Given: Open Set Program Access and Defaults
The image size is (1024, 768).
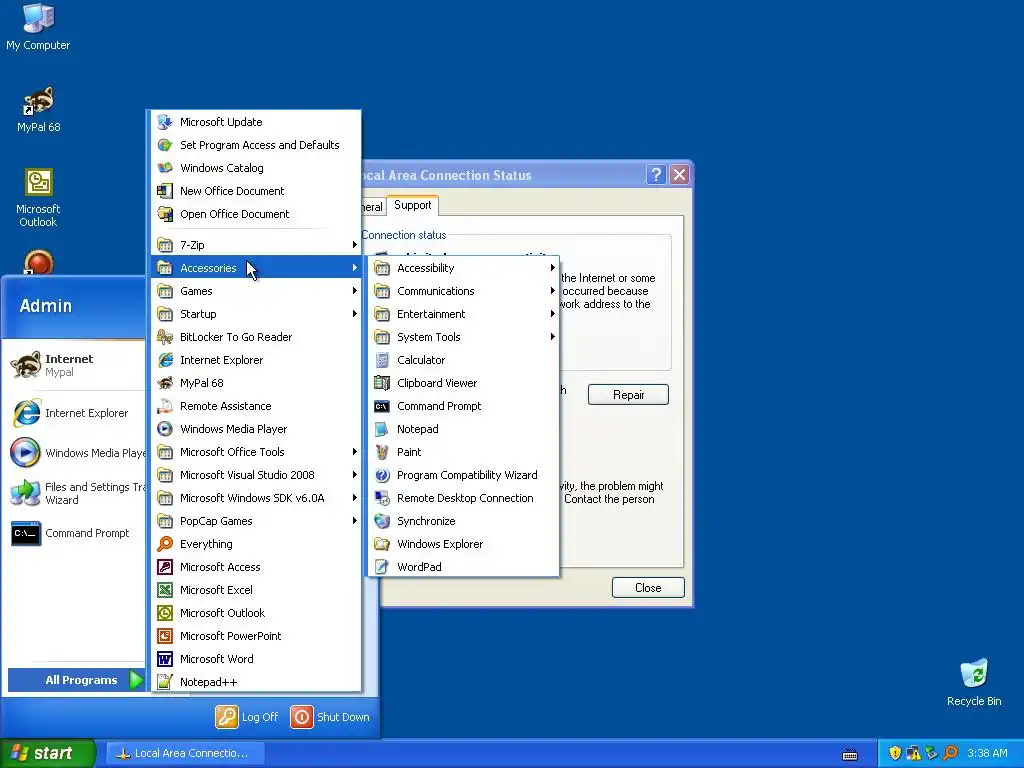Looking at the screenshot, I should coord(256,144).
